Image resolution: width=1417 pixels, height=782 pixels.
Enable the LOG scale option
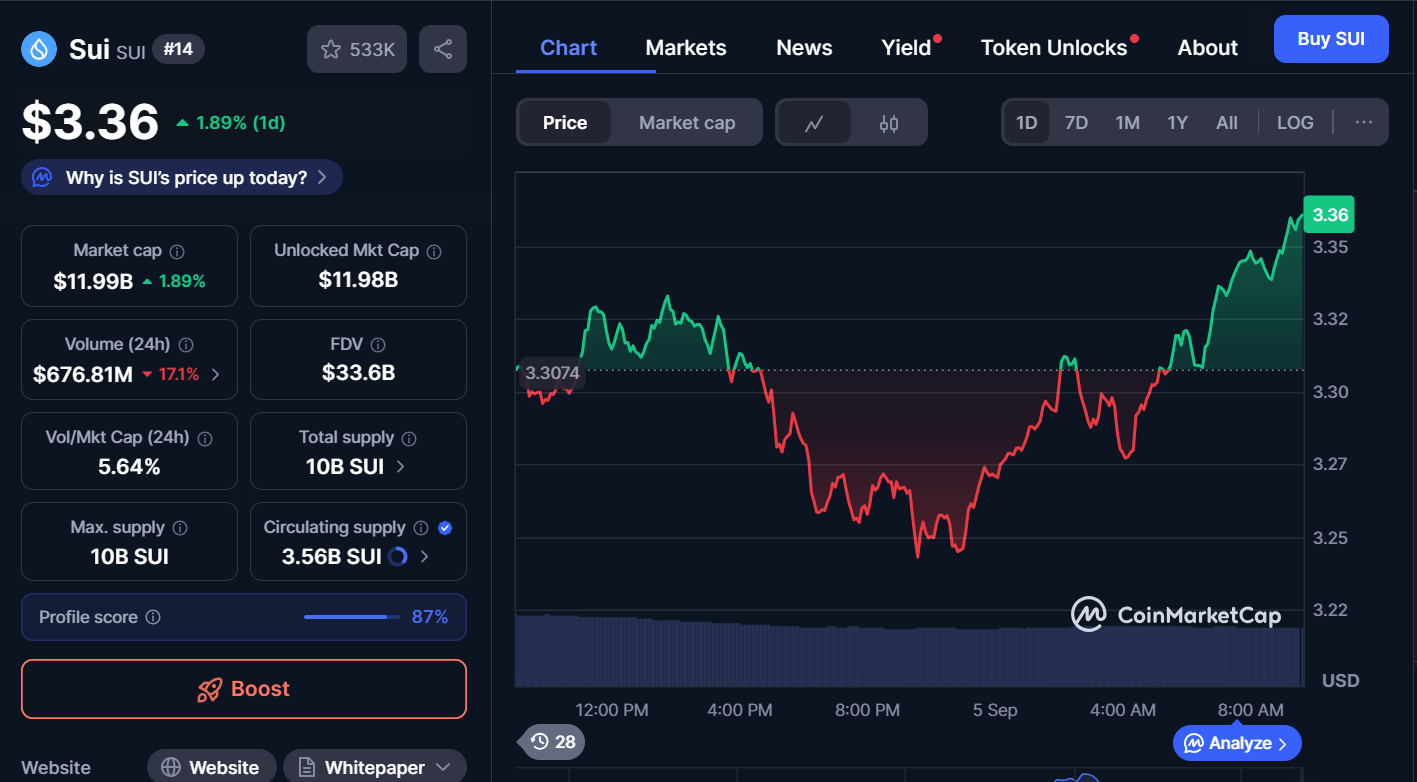[x=1295, y=123]
